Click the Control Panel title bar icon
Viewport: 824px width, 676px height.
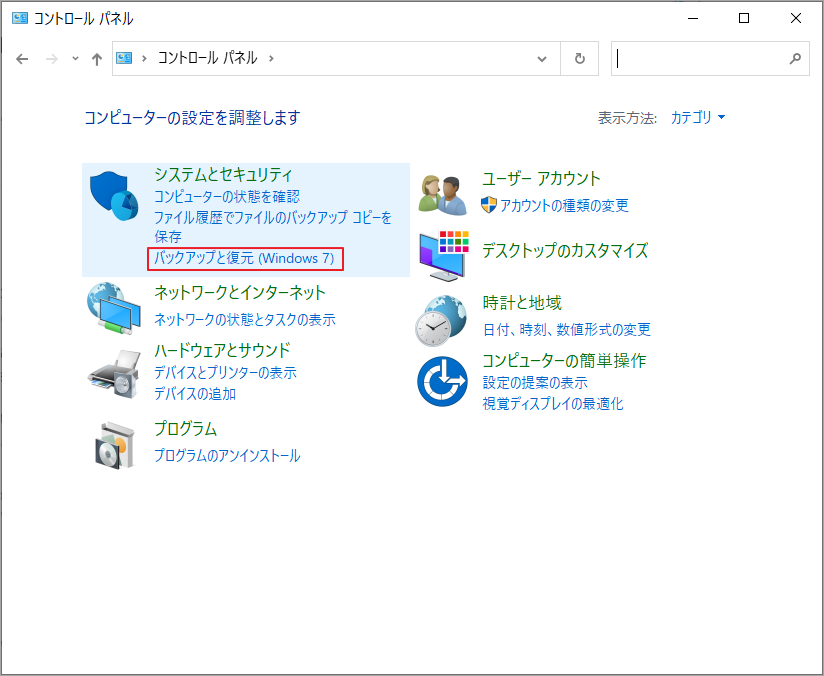tap(20, 18)
